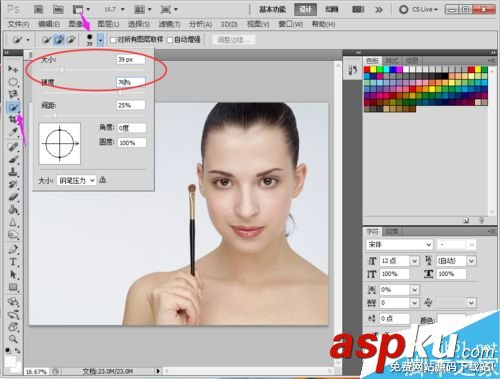This screenshot has height=379, width=500.
Task: Delete swatch with trash icon
Action: click(481, 220)
